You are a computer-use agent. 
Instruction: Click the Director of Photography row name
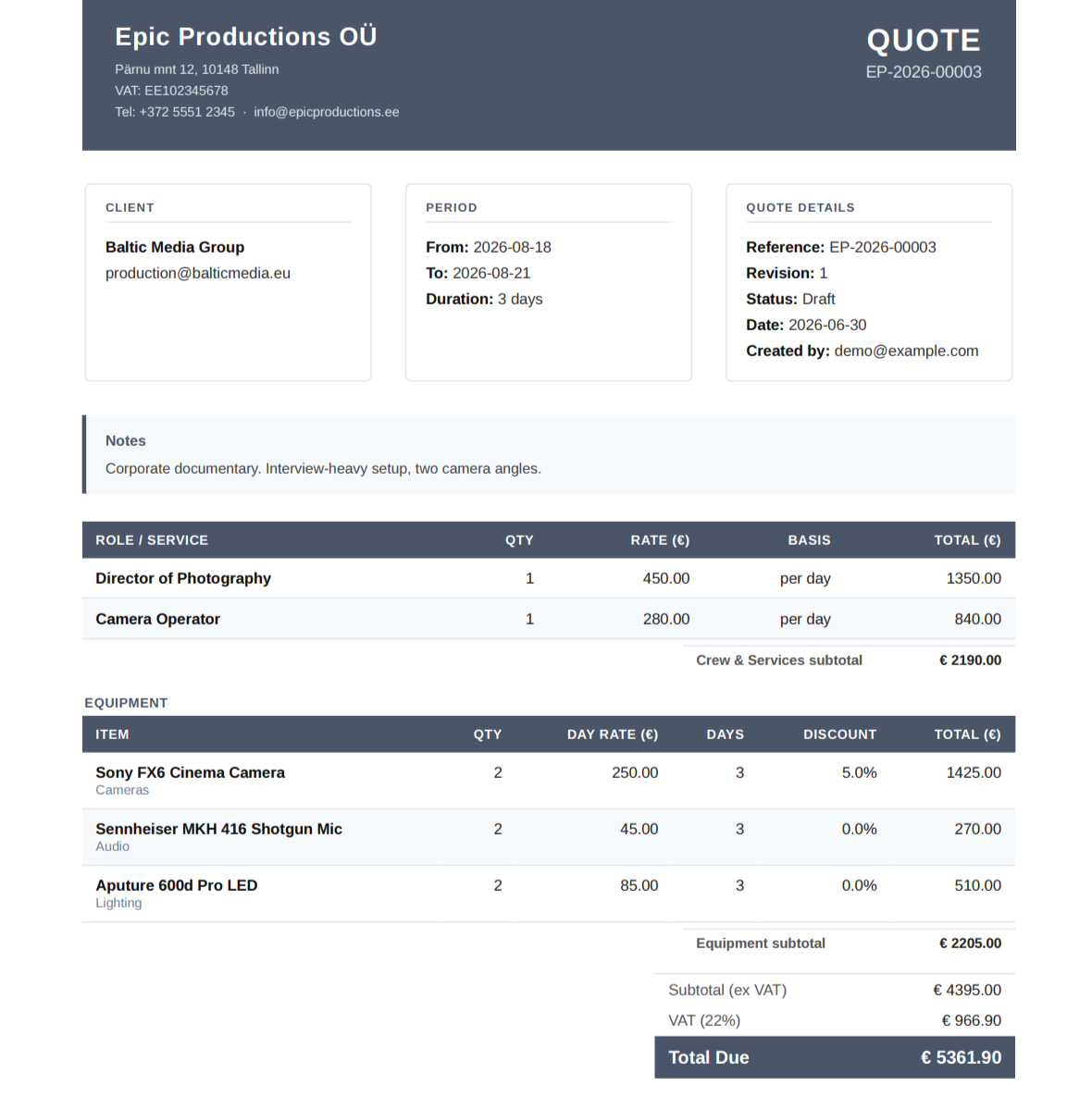[x=183, y=578]
